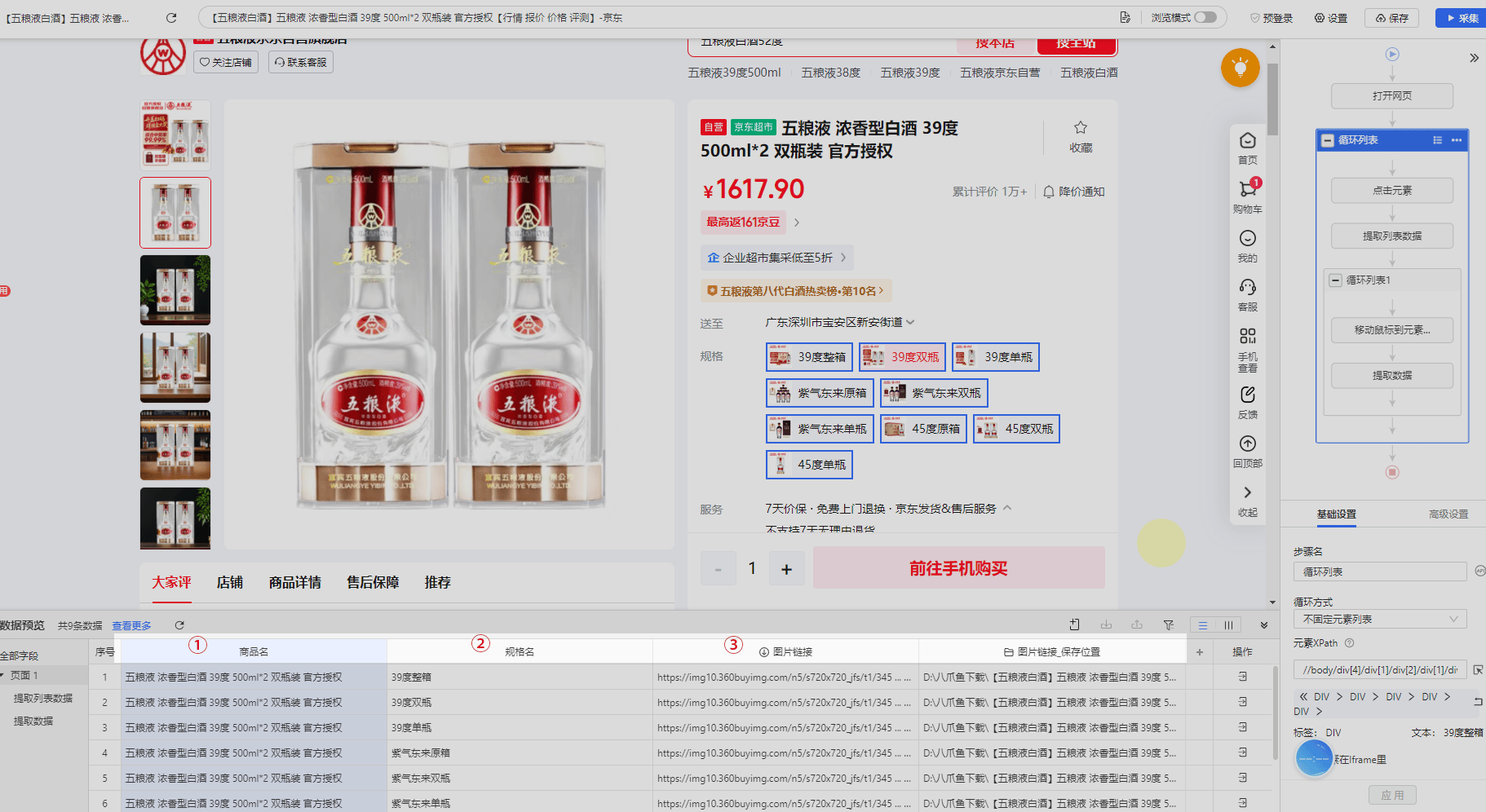1486x812 pixels.
Task: Increase quantity with the plus button
Action: point(786,569)
